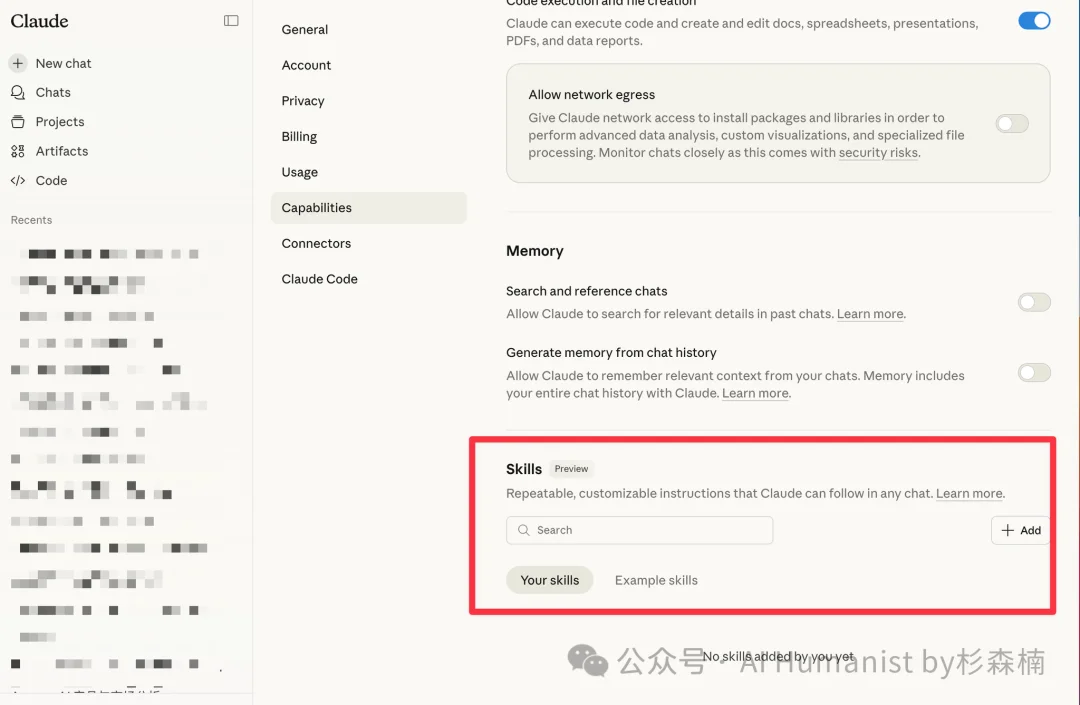Open Projects from the sidebar

pyautogui.click(x=59, y=122)
